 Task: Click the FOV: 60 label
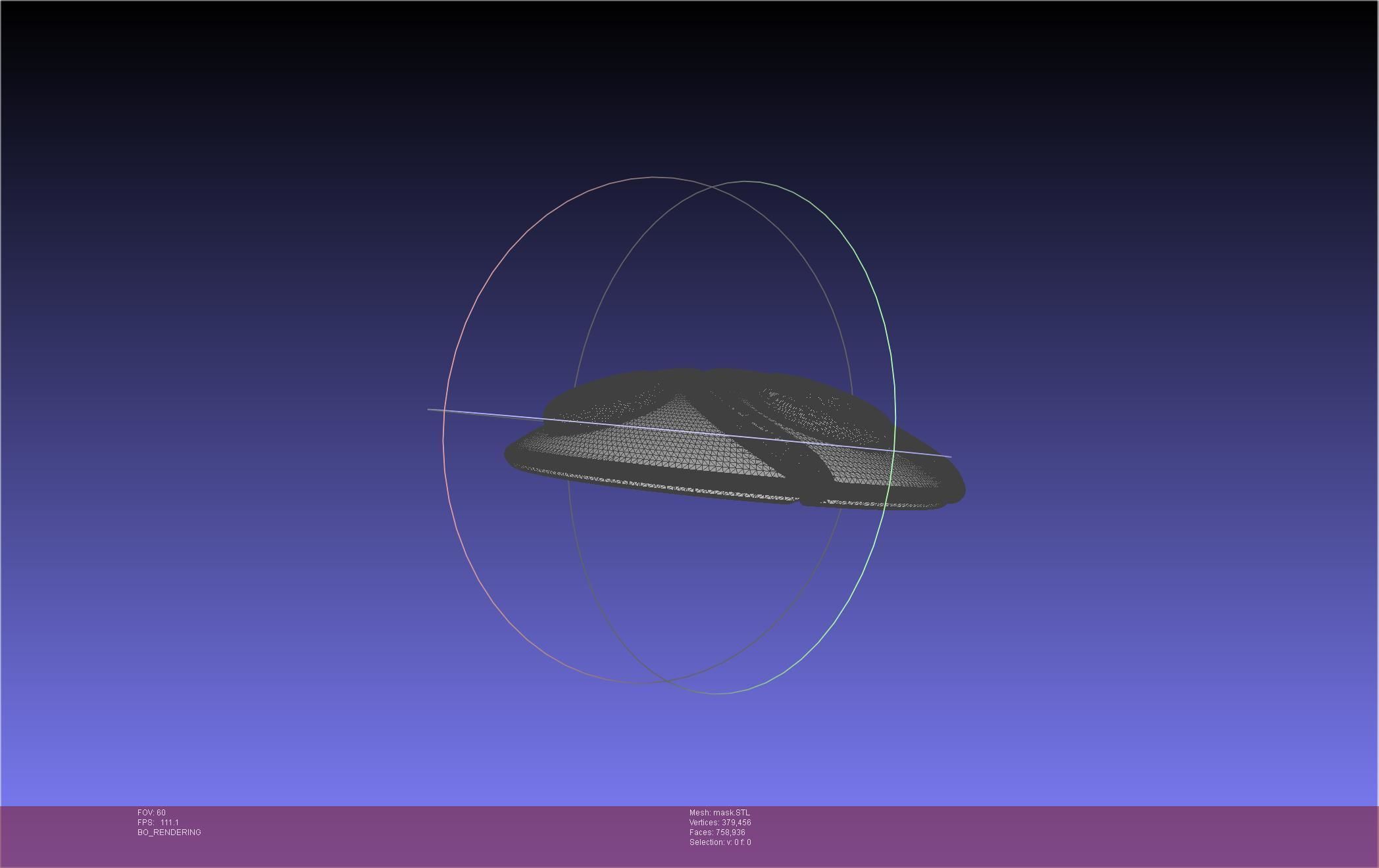tap(151, 813)
